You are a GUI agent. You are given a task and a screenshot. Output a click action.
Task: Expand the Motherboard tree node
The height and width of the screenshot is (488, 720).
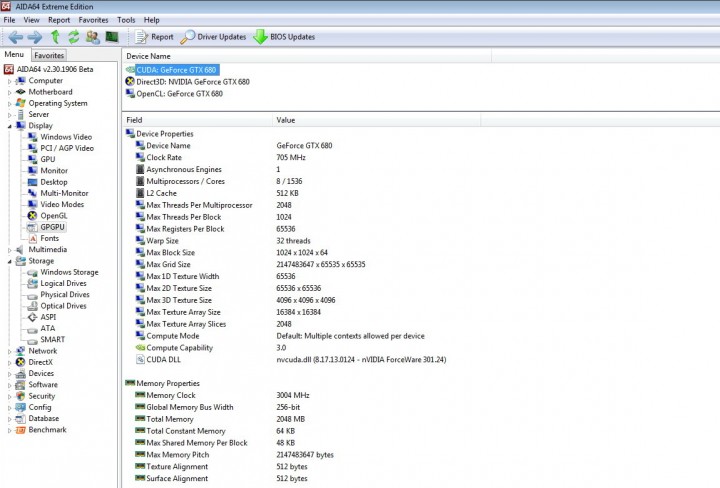pyautogui.click(x=9, y=92)
